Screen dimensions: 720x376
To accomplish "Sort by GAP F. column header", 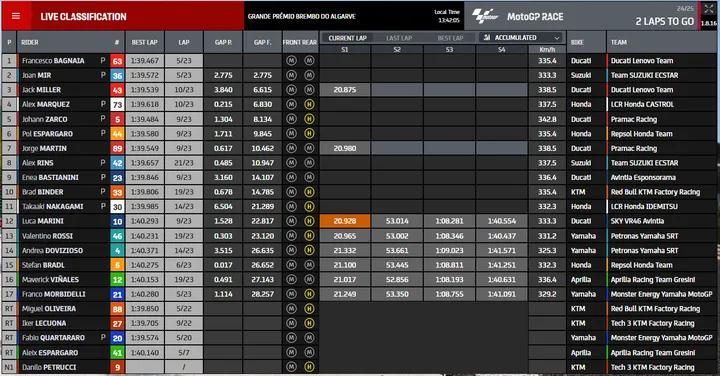I will pos(262,42).
